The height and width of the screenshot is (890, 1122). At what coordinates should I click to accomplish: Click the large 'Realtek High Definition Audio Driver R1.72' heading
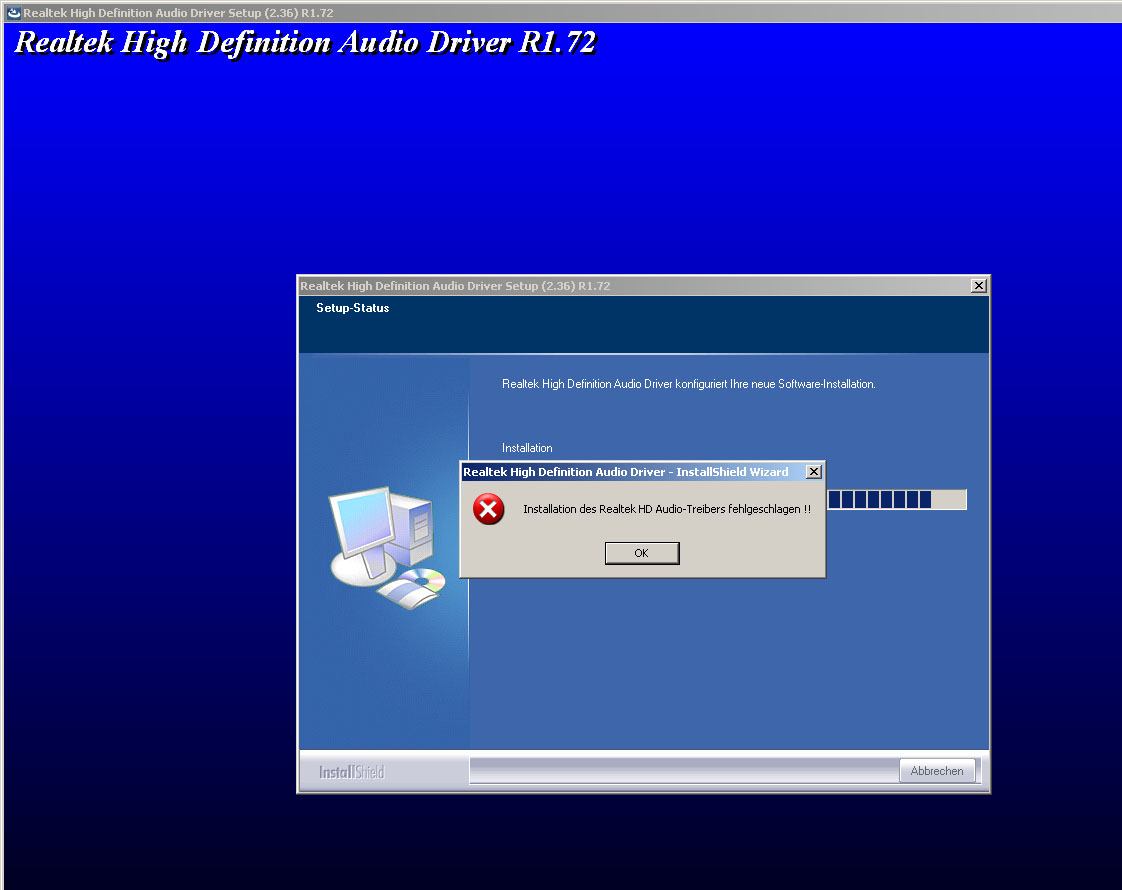click(x=306, y=43)
